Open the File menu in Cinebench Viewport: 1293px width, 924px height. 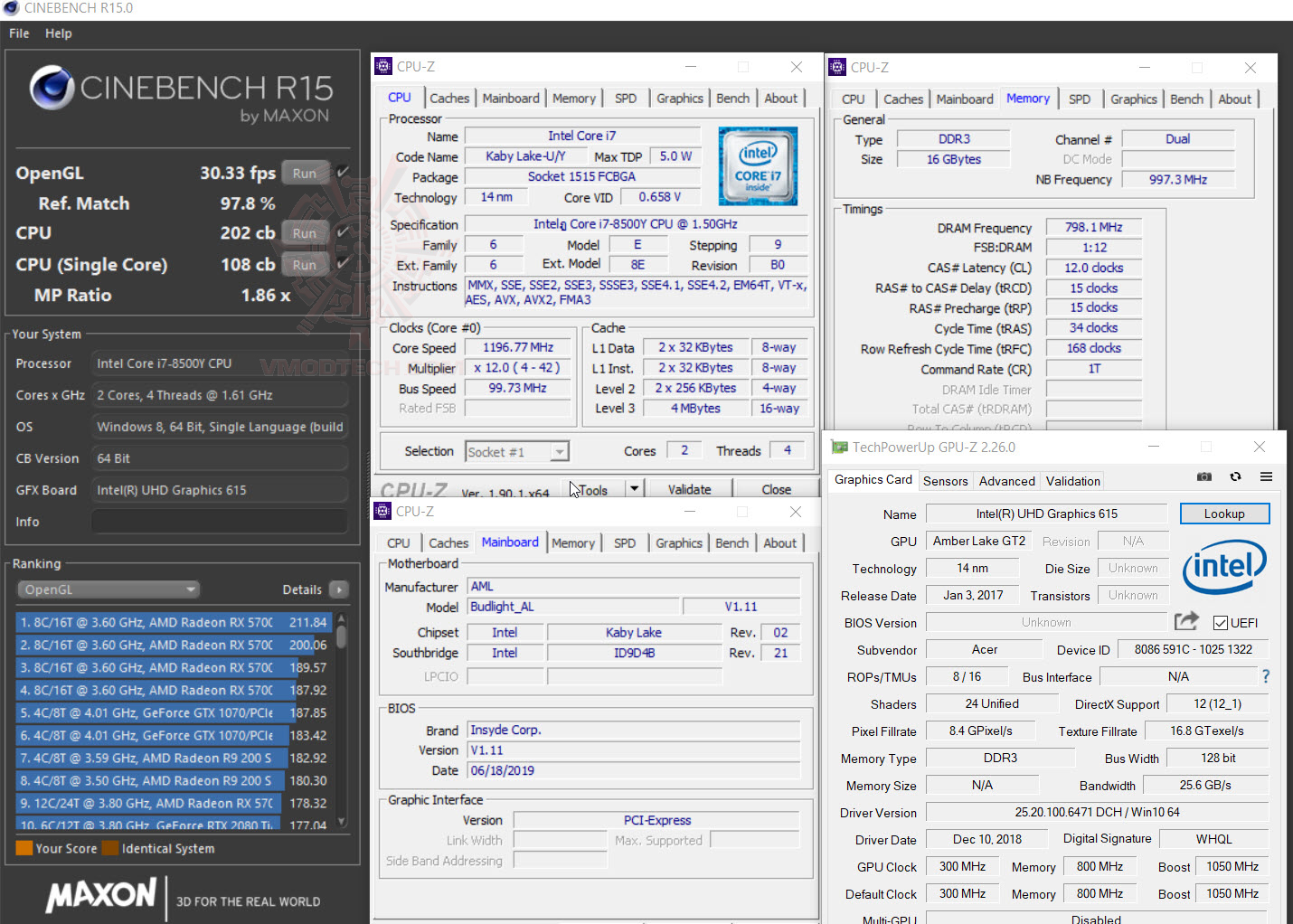[x=19, y=33]
